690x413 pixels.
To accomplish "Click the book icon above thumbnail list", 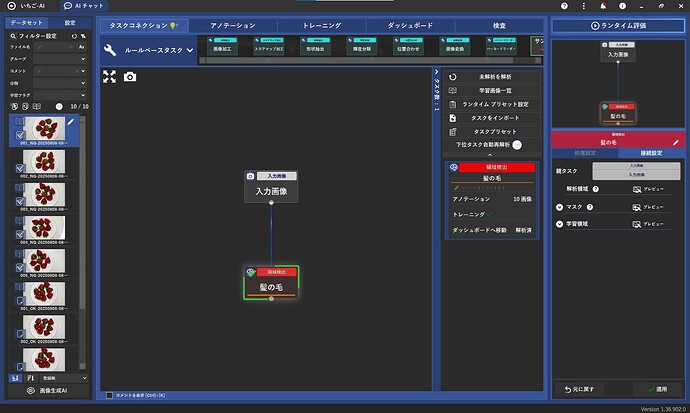I will 37,106.
